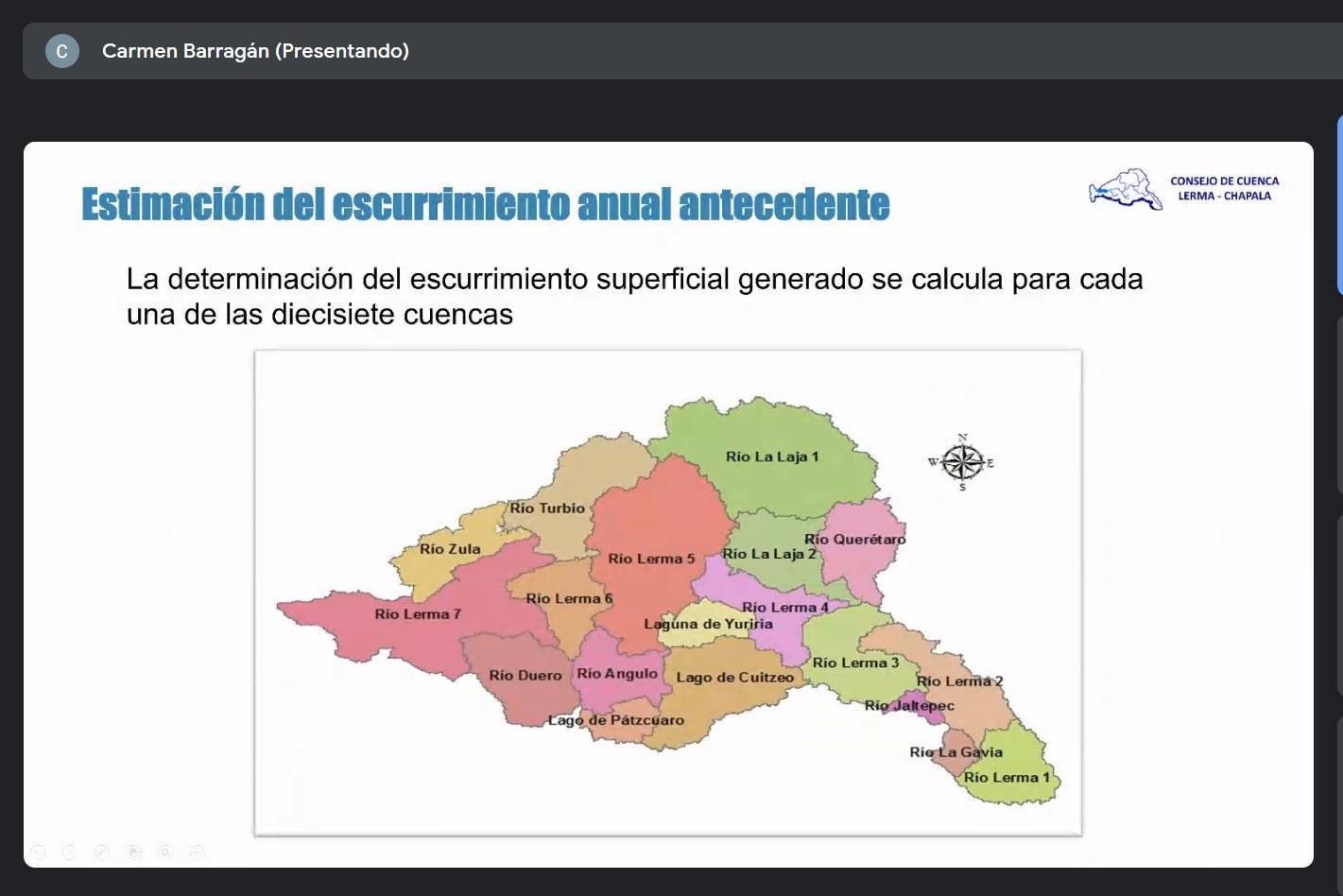Open the pen tools slideshow icon
Screen dimensions: 1343x896
[x=101, y=852]
